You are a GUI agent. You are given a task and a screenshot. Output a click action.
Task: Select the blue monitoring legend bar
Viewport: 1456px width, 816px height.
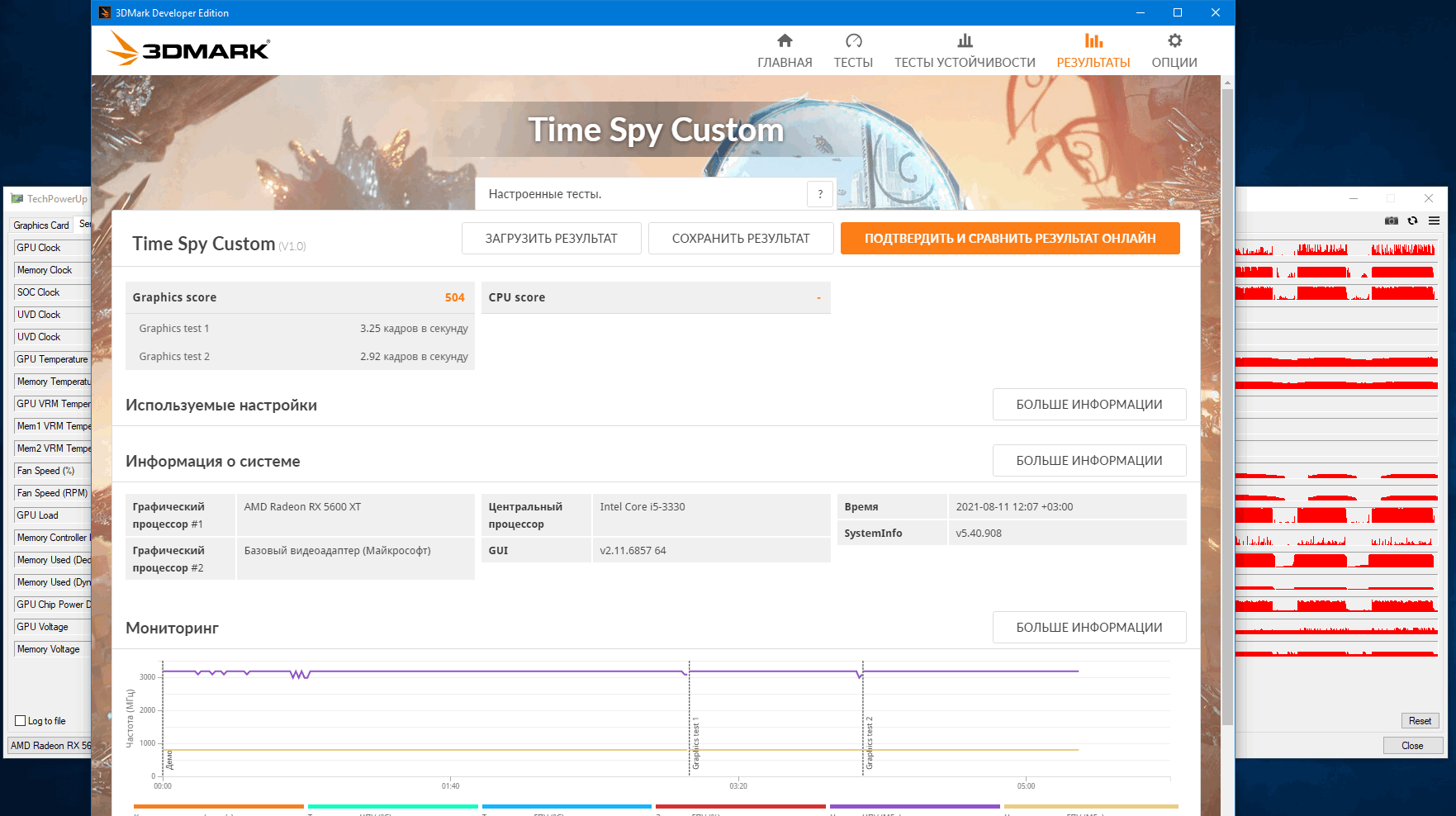click(567, 806)
